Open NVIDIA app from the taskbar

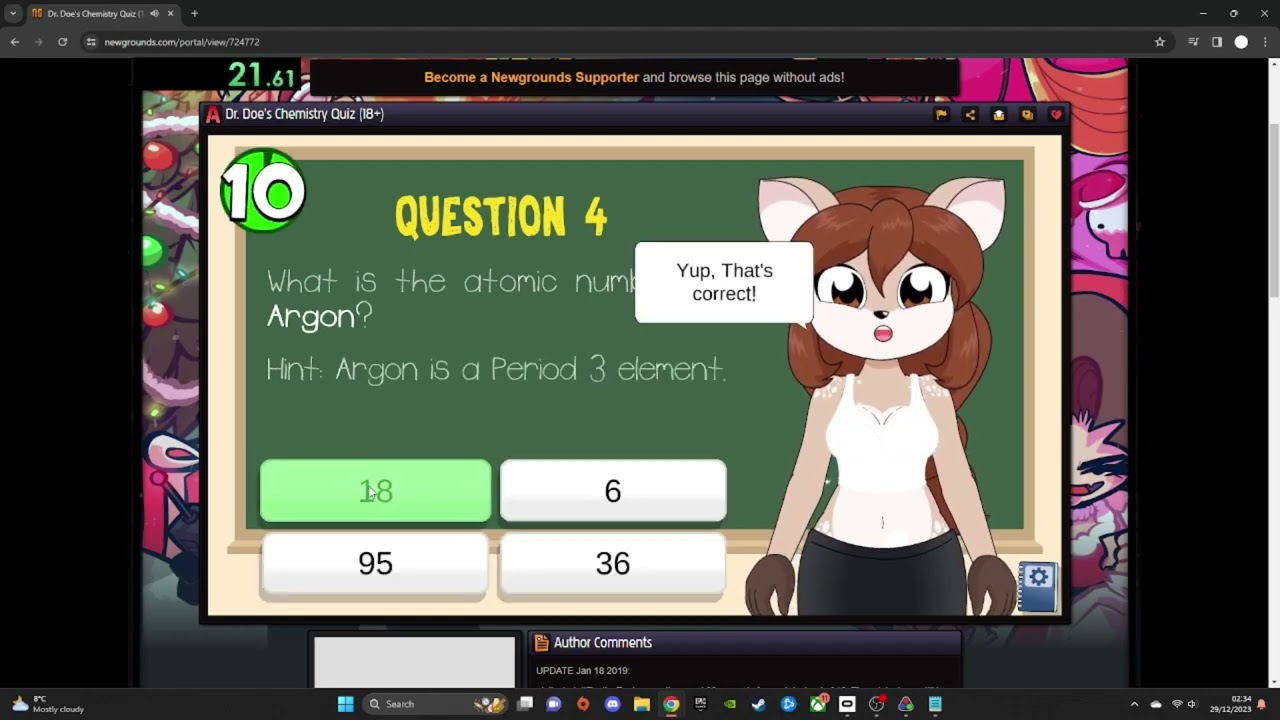730,704
